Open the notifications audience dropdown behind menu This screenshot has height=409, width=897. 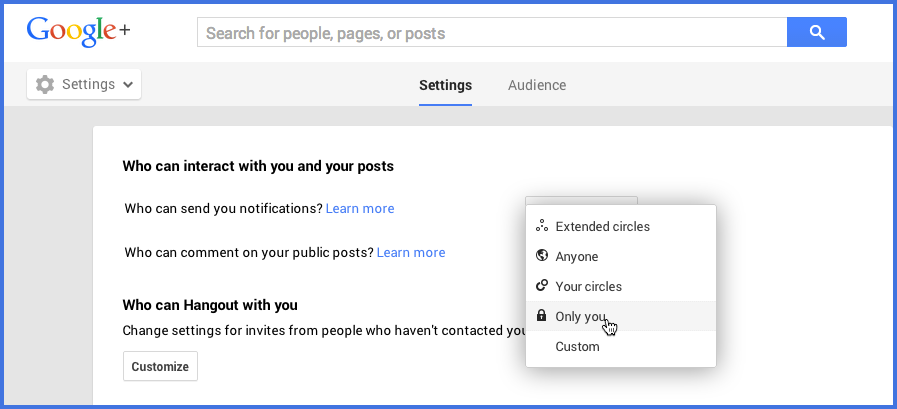[581, 200]
